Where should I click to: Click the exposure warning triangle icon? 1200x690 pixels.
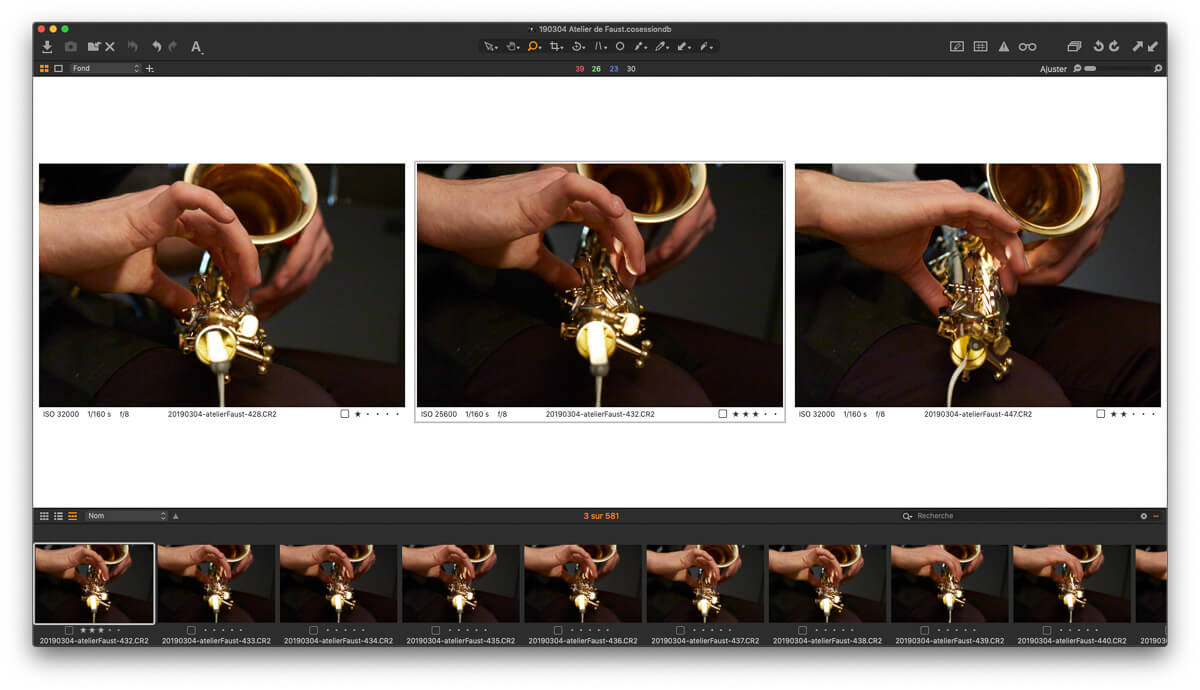click(1003, 46)
